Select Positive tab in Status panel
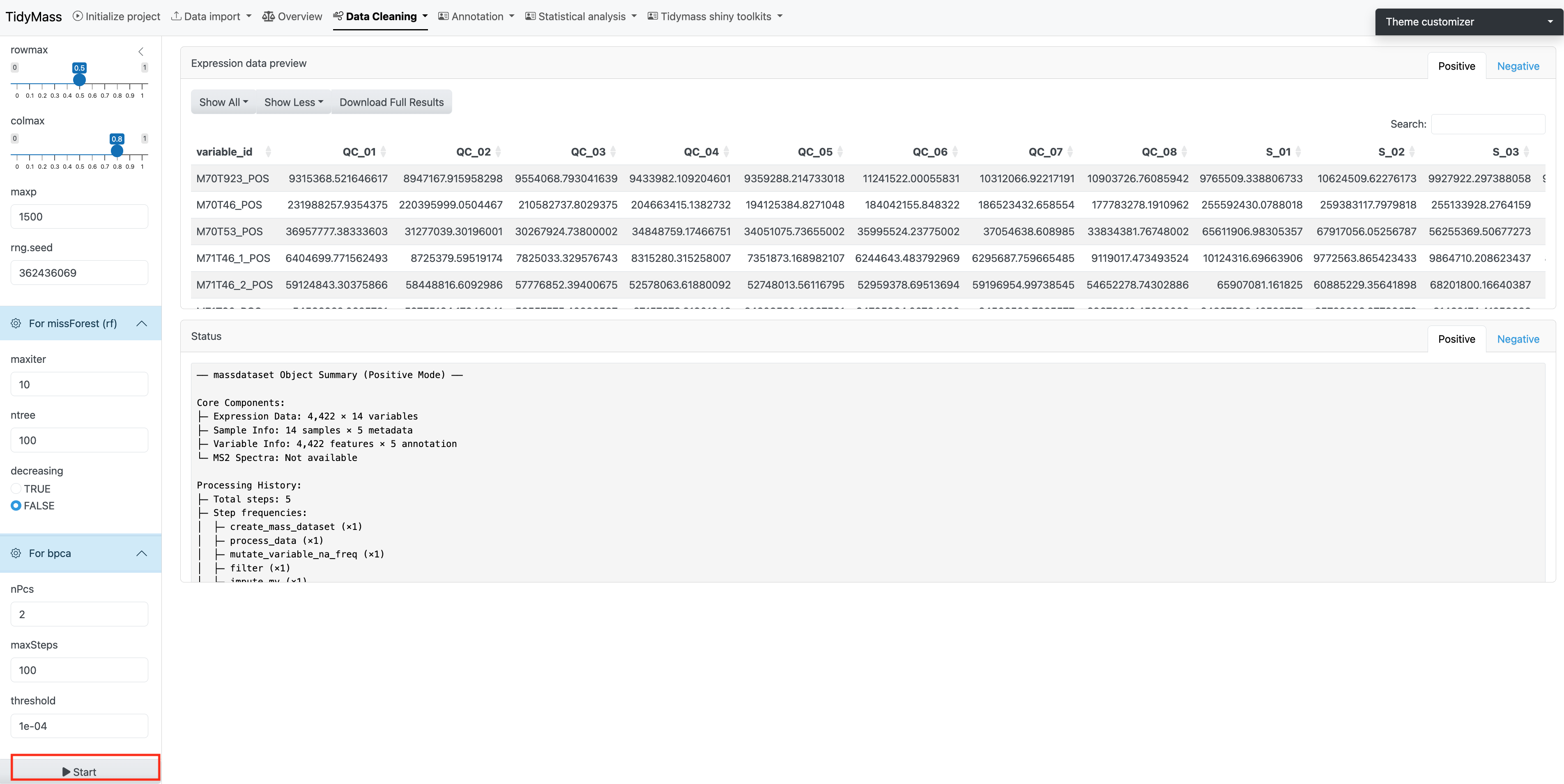Image resolution: width=1564 pixels, height=784 pixels. 1456,339
